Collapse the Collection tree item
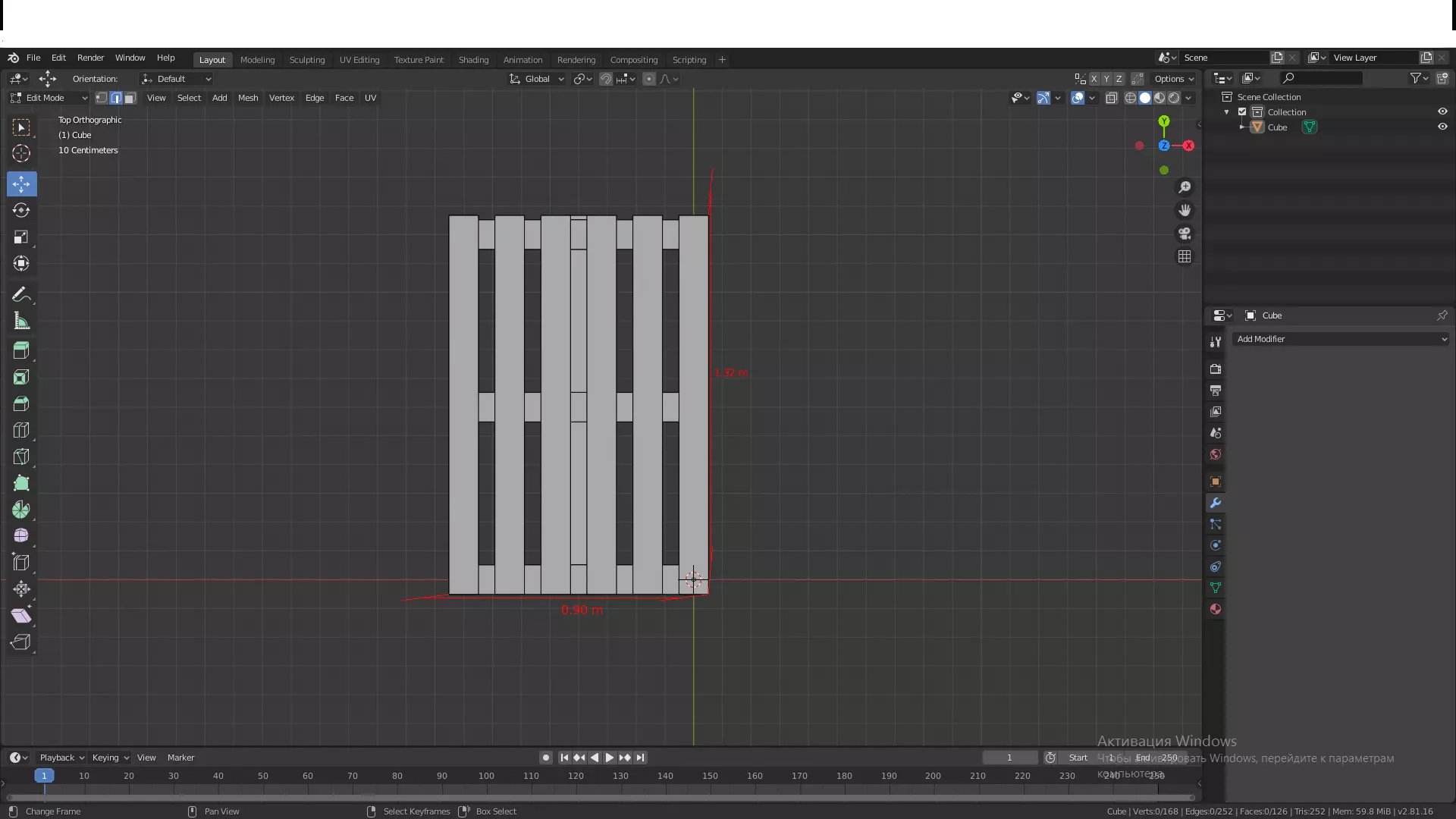 1227,112
